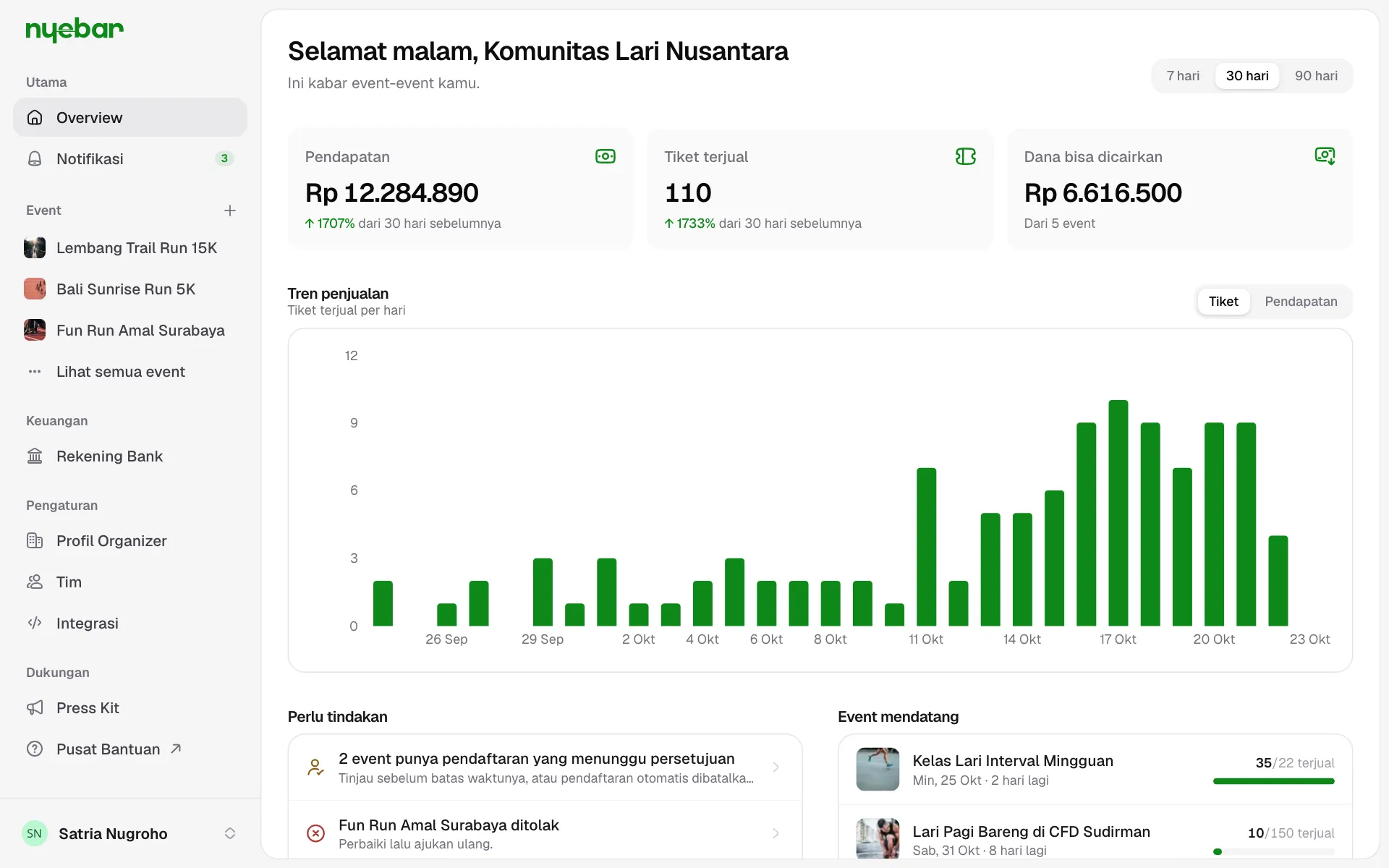
Task: Click the Pendapatan banknote icon
Action: click(606, 156)
